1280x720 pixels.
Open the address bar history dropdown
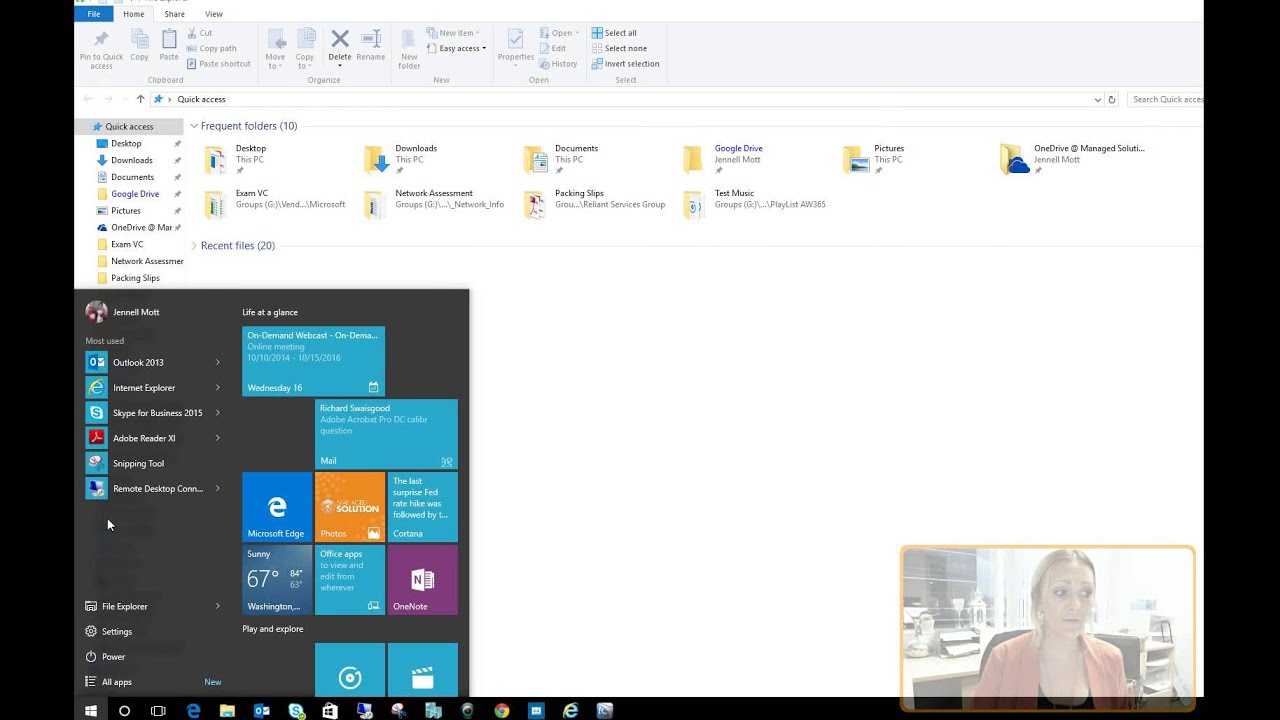click(1097, 99)
